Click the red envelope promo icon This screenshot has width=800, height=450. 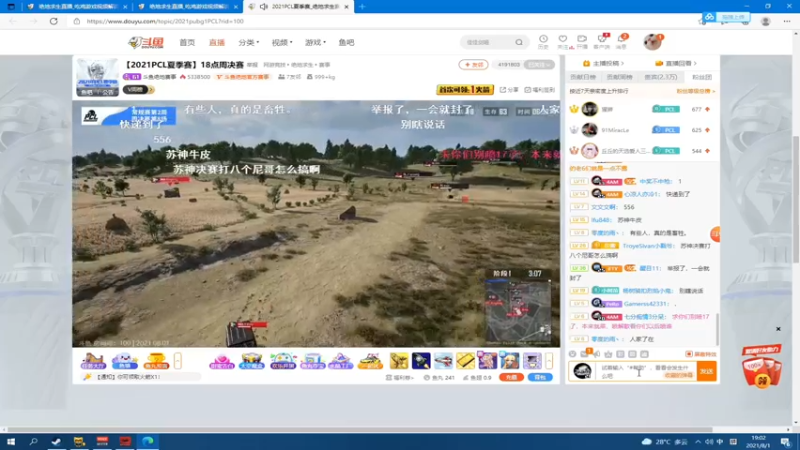point(762,367)
